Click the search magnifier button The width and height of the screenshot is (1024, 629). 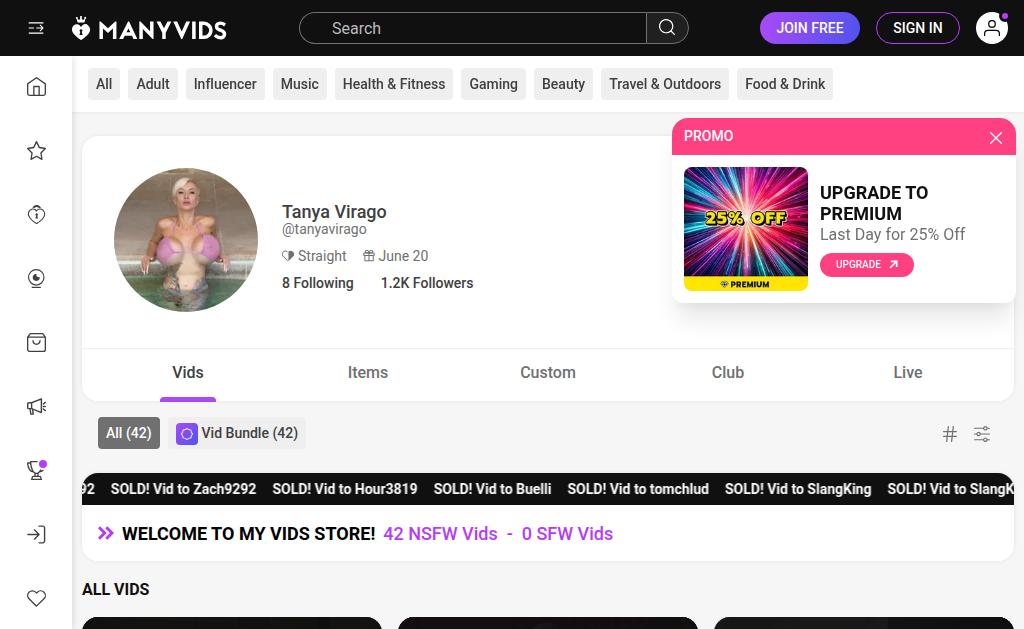[x=667, y=28]
